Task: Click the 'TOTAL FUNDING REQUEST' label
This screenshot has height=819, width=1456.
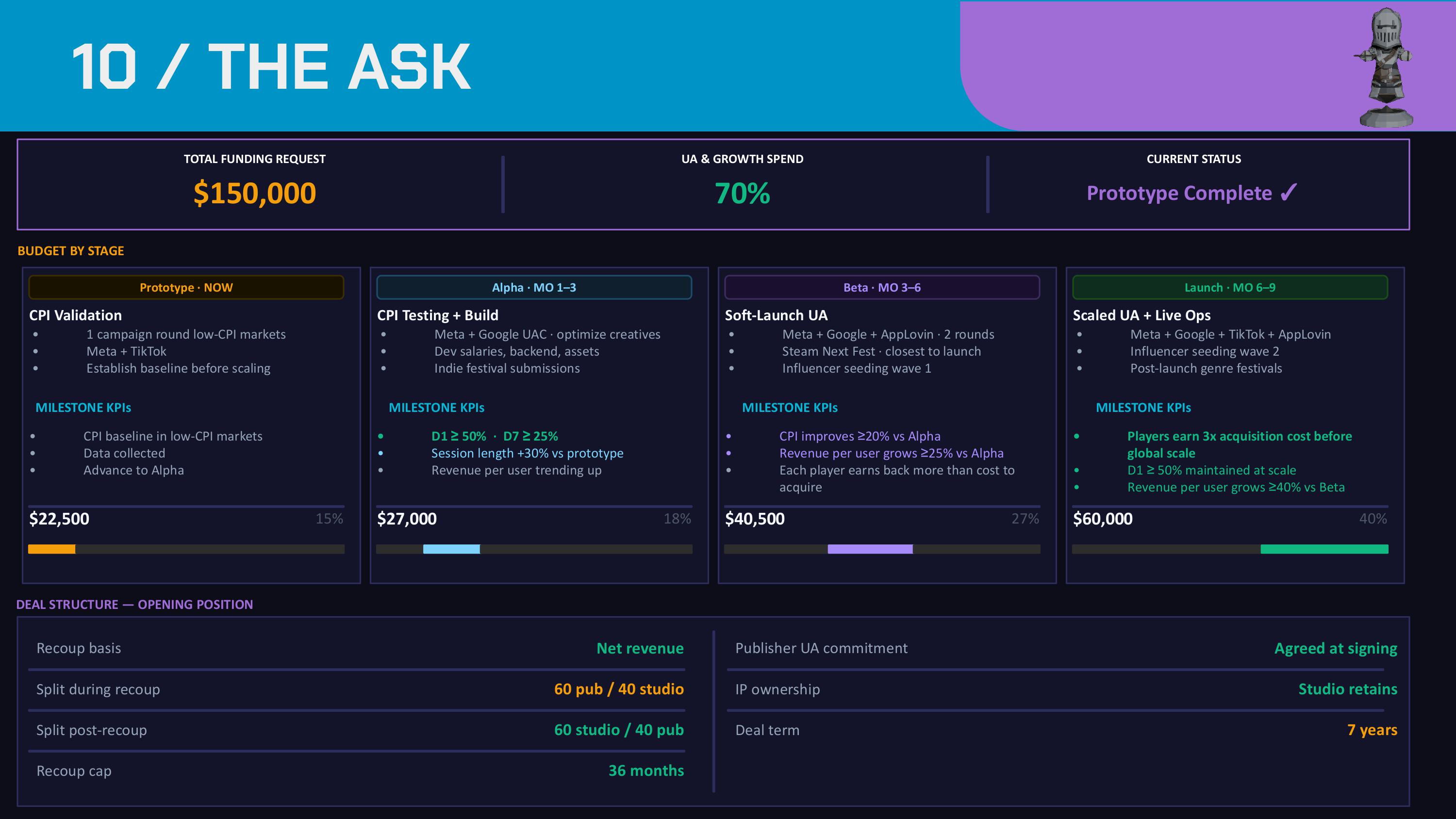Action: click(x=254, y=159)
